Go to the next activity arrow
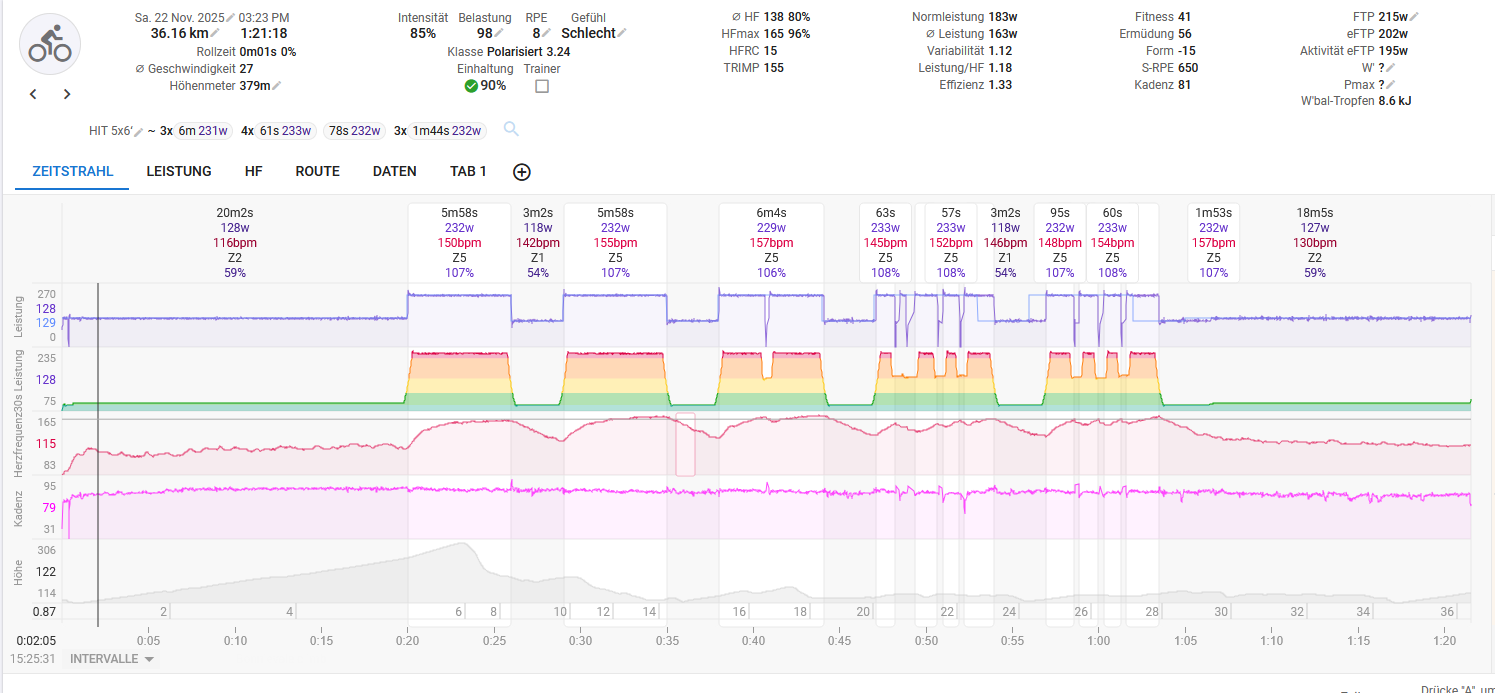The height and width of the screenshot is (693, 1495). pyautogui.click(x=67, y=95)
